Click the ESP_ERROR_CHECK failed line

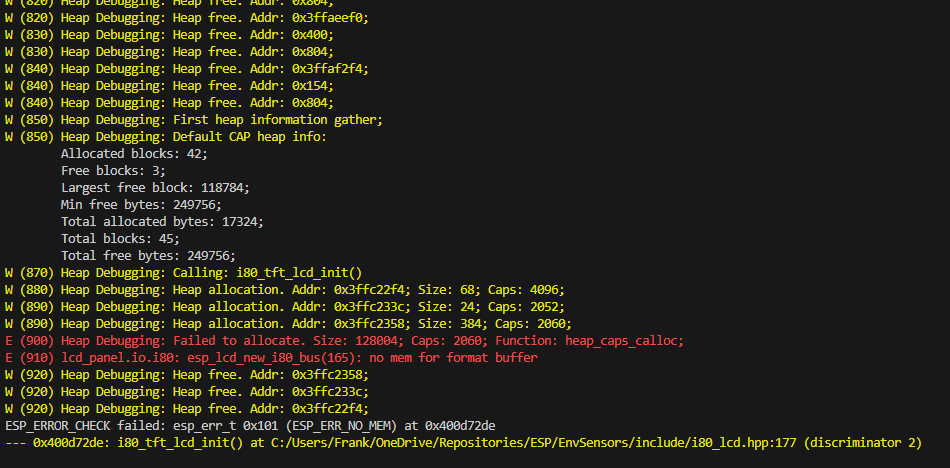(250, 426)
